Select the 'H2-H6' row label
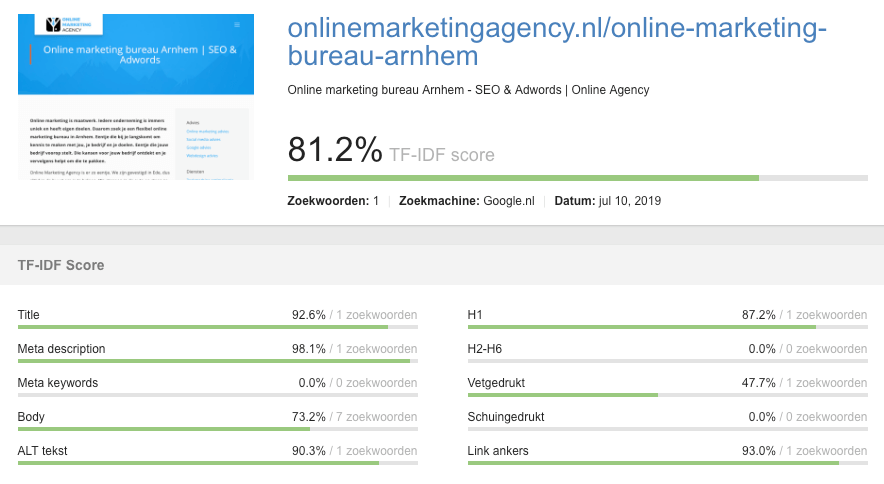This screenshot has height=484, width=884. (x=485, y=349)
